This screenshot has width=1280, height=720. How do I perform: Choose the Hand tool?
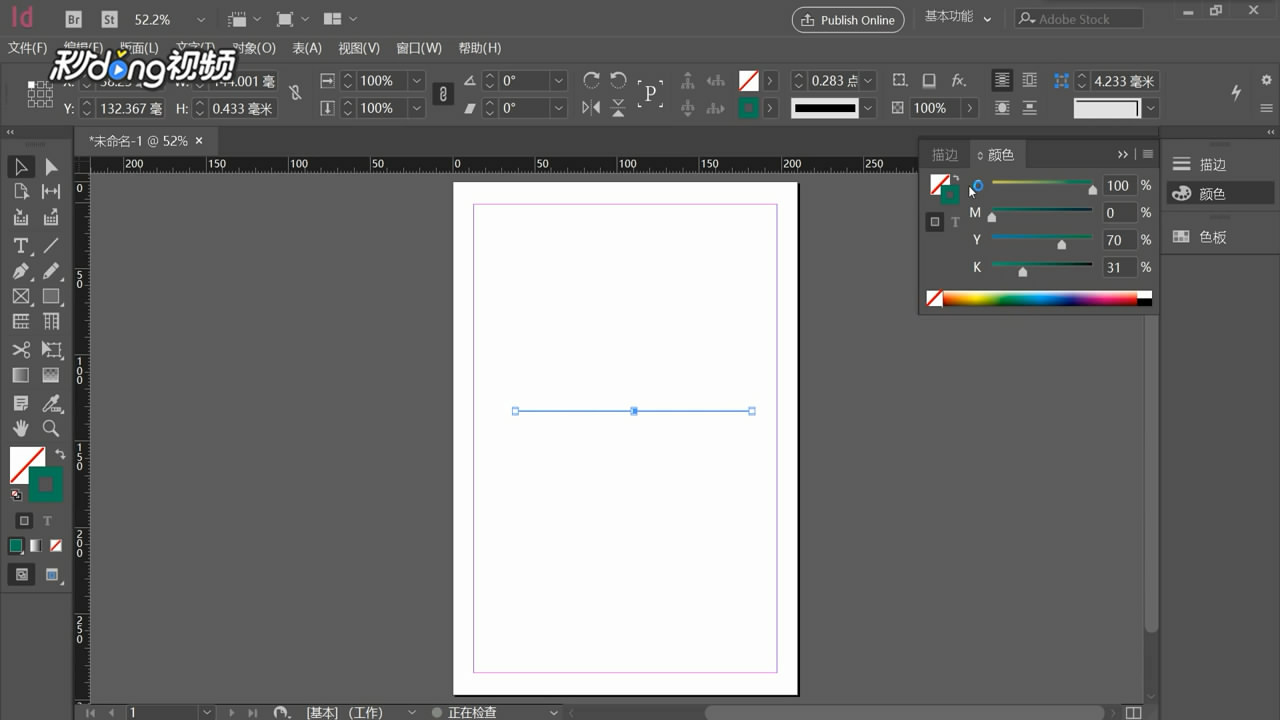pyautogui.click(x=20, y=428)
